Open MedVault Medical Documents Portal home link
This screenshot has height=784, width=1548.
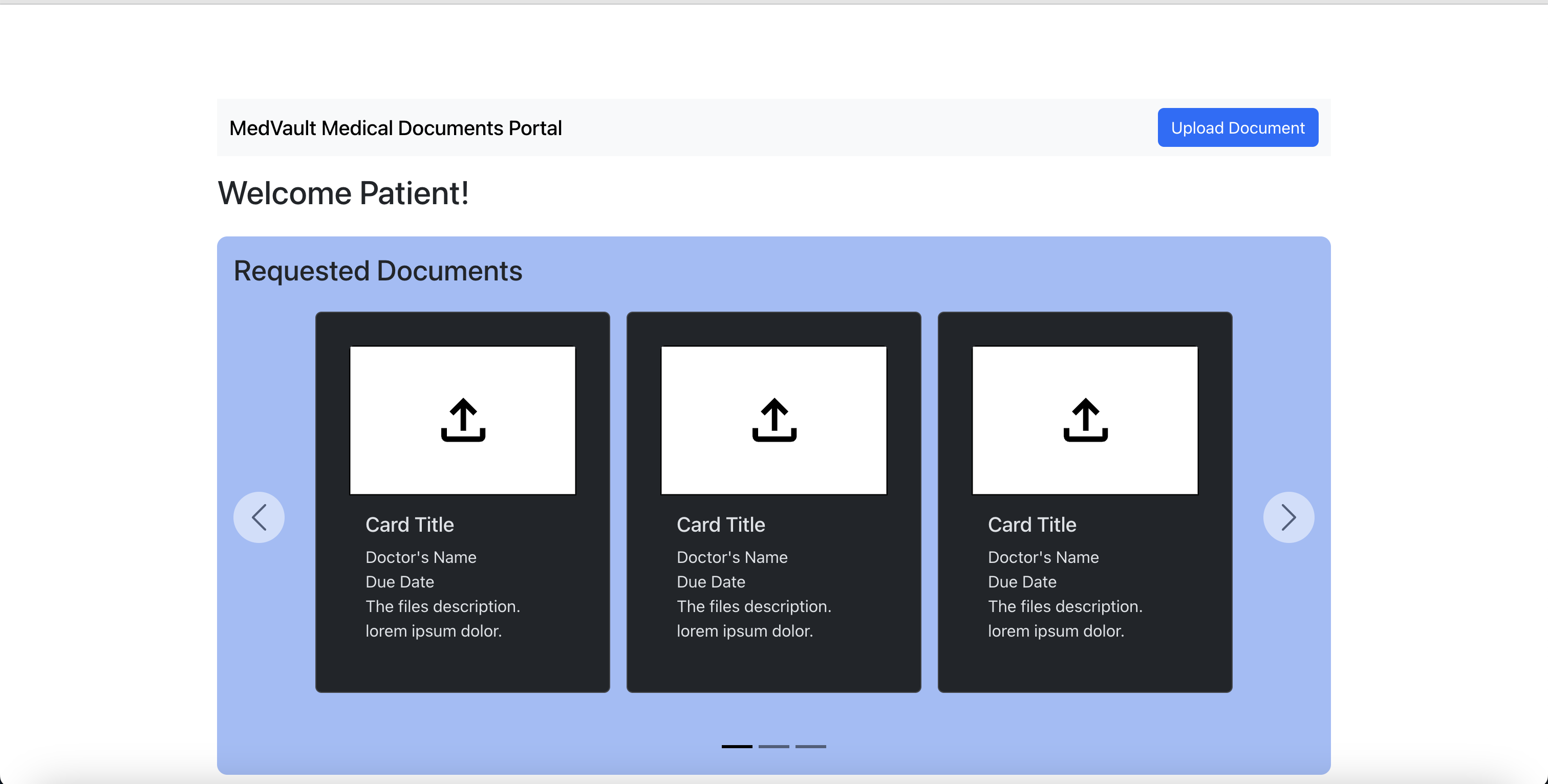click(395, 128)
